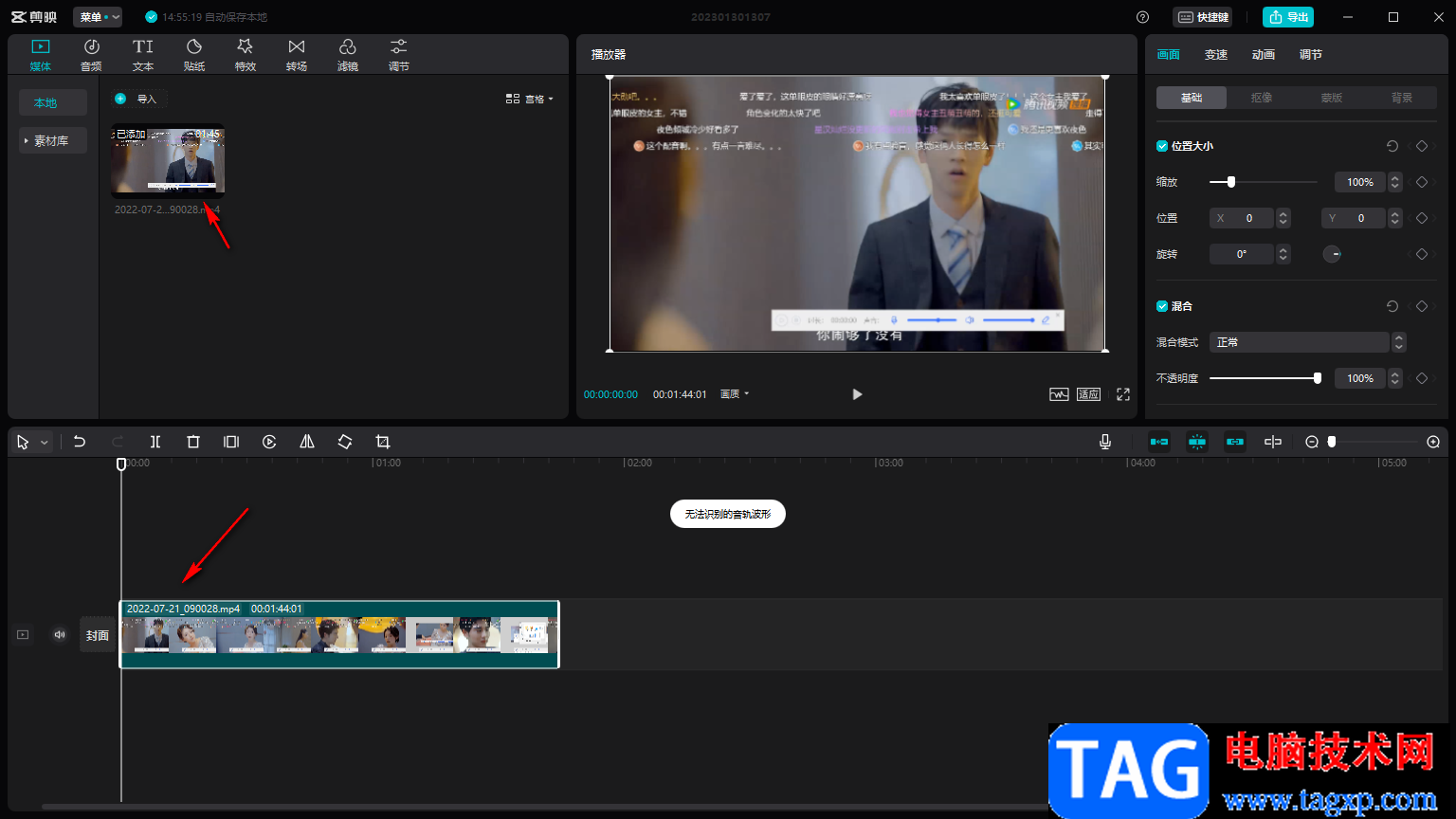1456x819 pixels.
Task: Click the undo icon
Action: 80,442
